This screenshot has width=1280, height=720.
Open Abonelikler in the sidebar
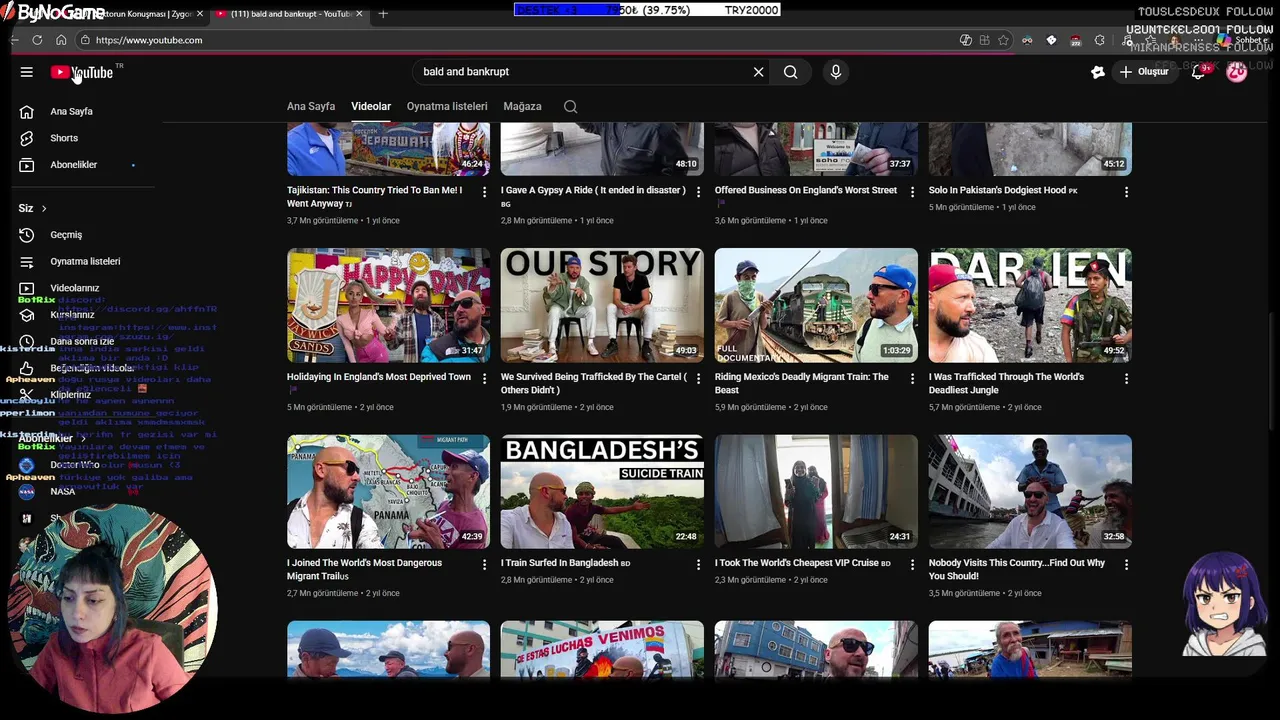click(74, 165)
